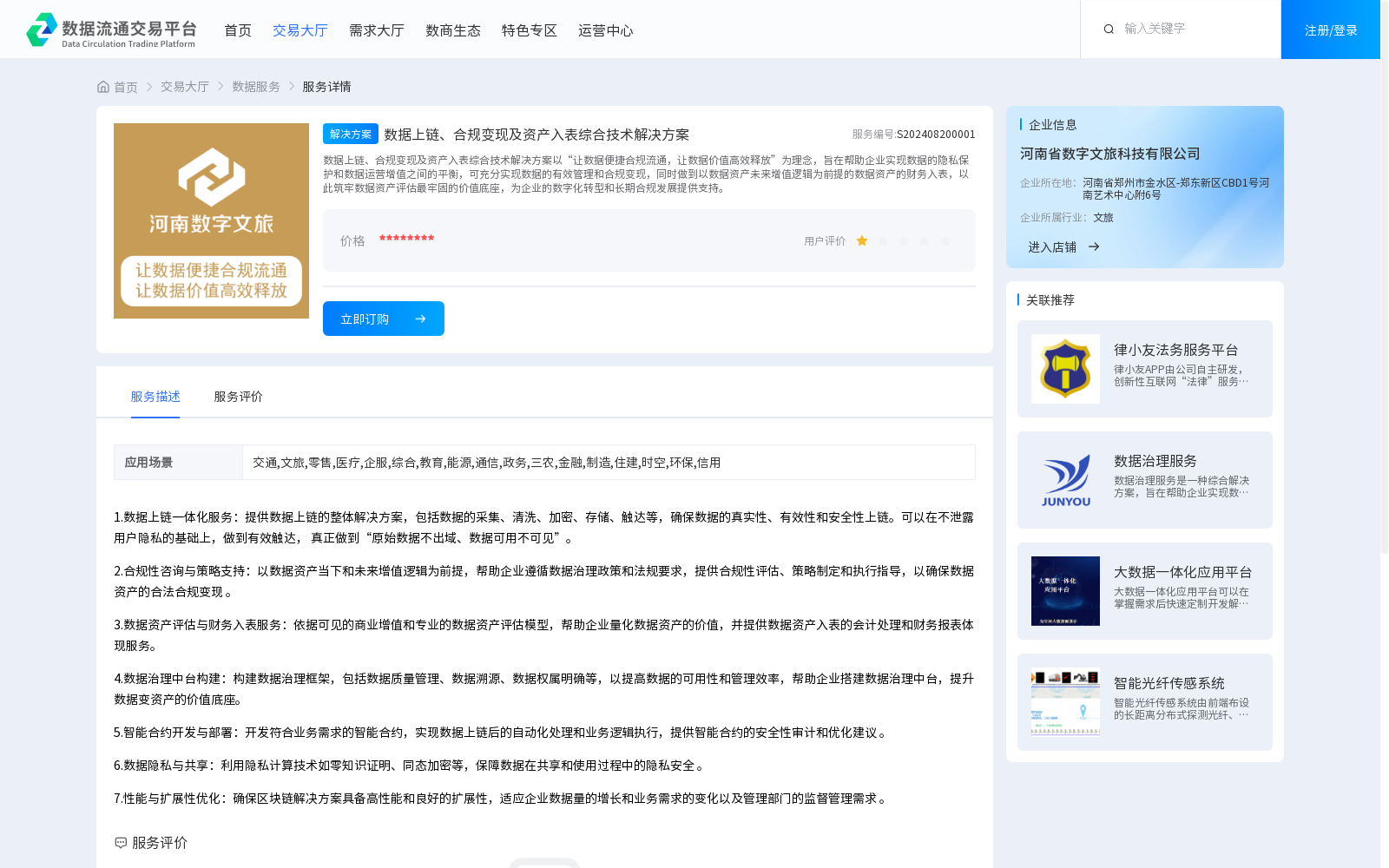The width and height of the screenshot is (1389, 868).
Task: Open 需求大厅 navigation item
Action: (377, 30)
